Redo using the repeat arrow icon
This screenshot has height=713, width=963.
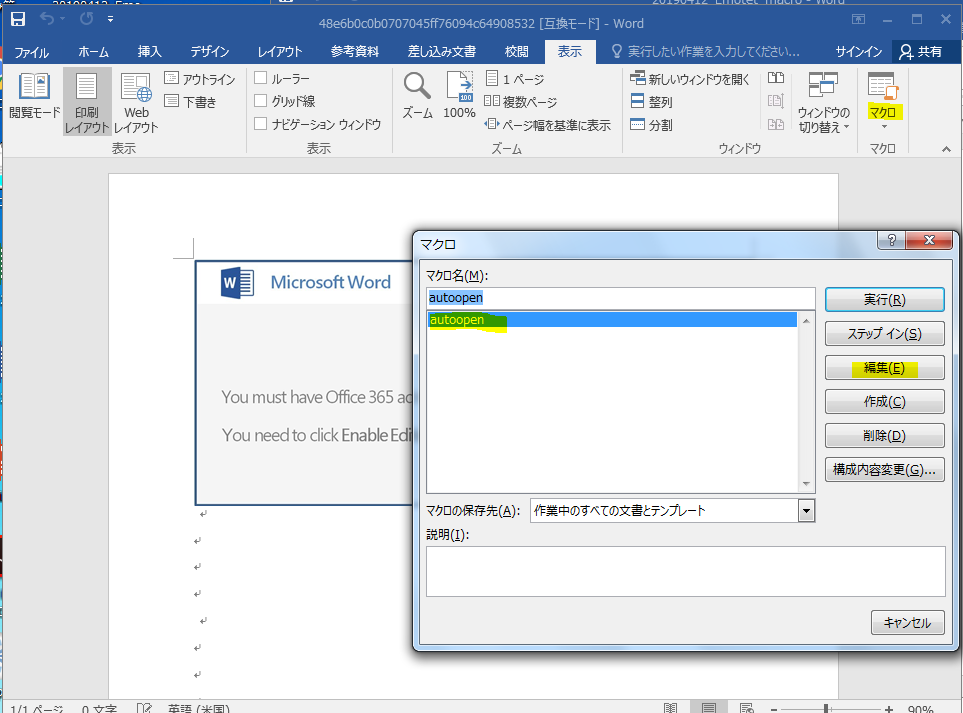pyautogui.click(x=87, y=19)
